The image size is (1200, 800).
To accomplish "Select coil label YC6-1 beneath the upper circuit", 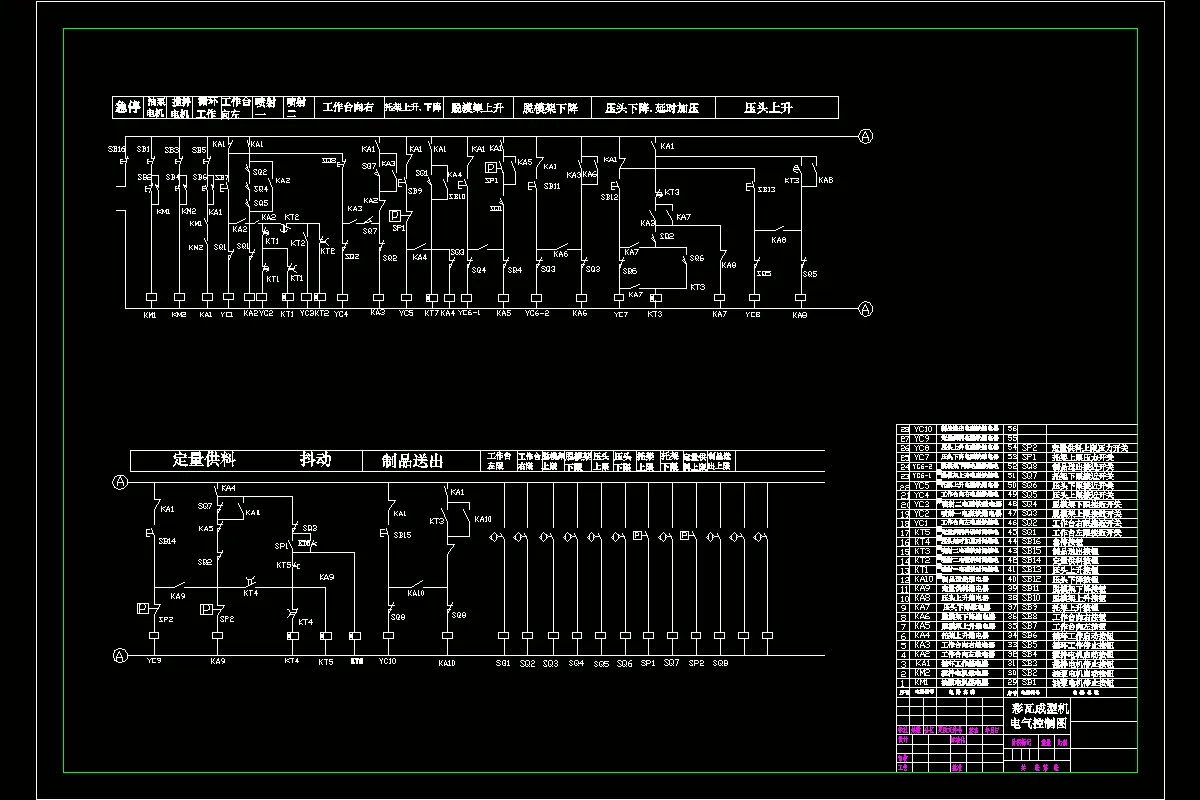I will [x=469, y=313].
